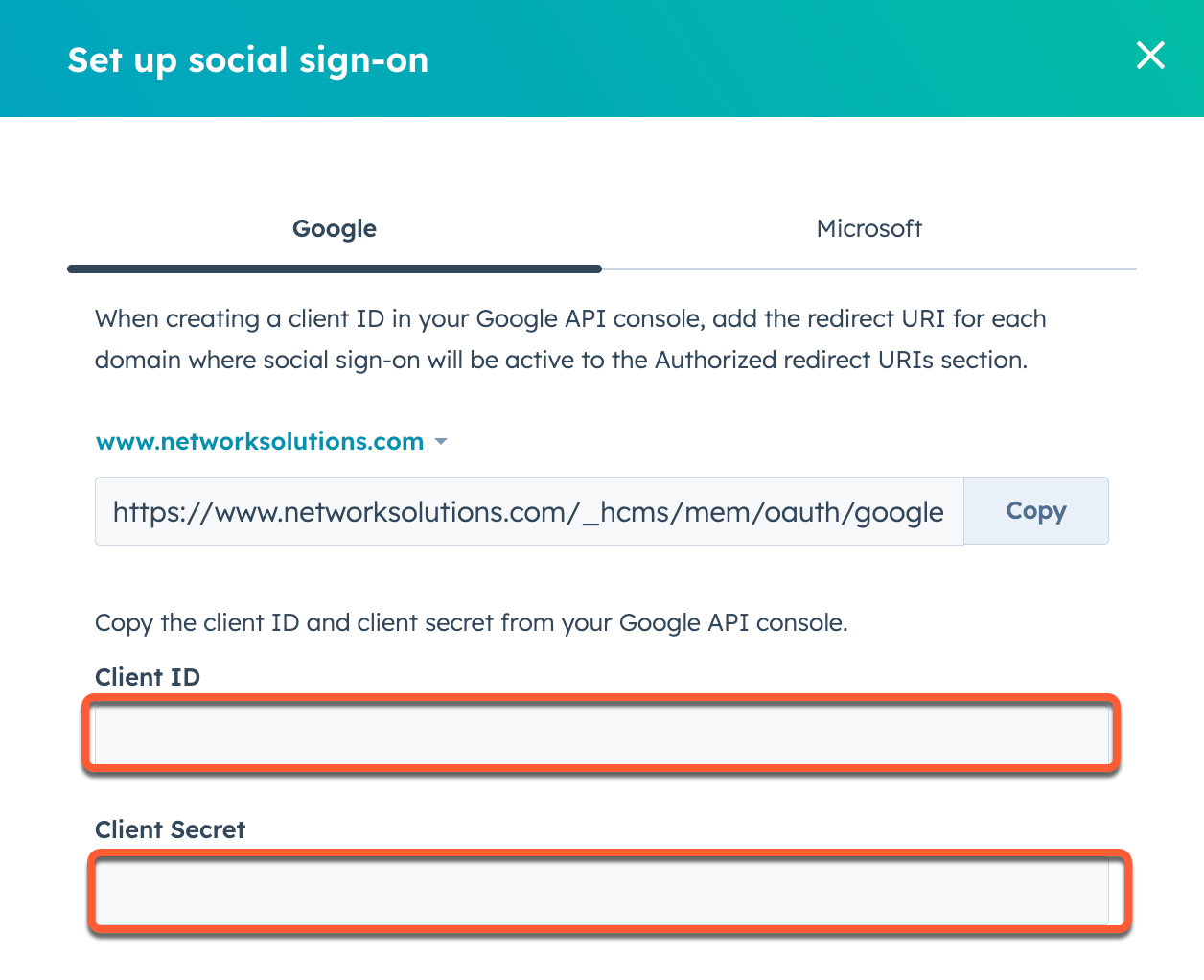Click the "Copy the client ID" instruction text

pos(471,623)
